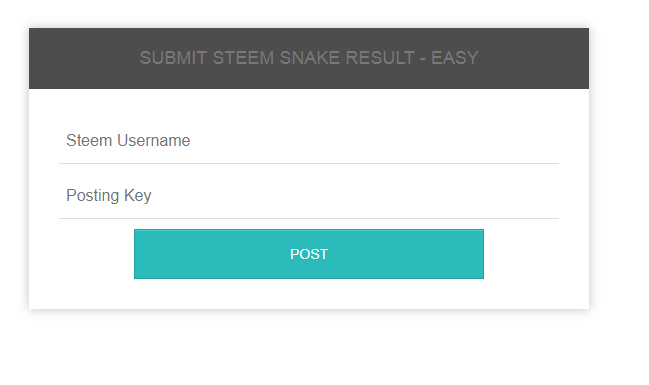Click the word 'SUBMIT' in the header
Screen dimensions: 649x385
[173, 58]
